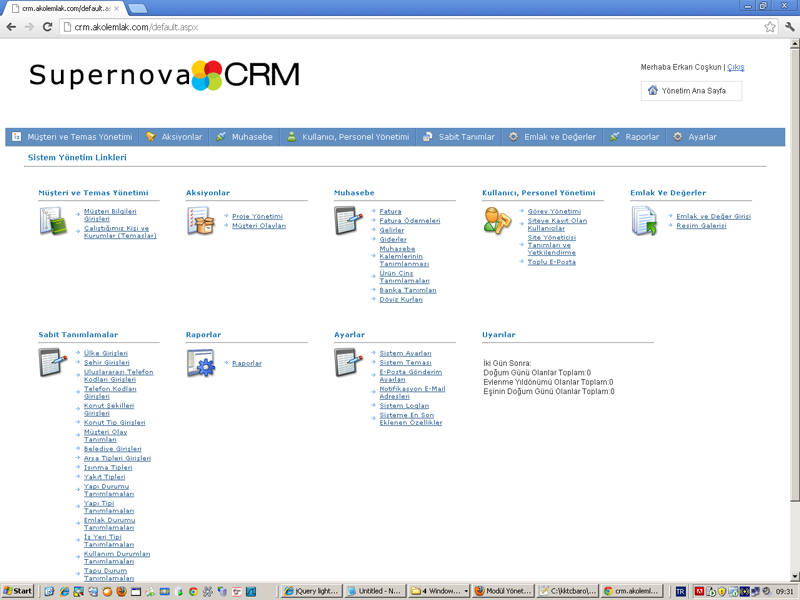800x600 pixels.
Task: Open Notifikasyon E-Mail Adresleri link
Action: [412, 392]
